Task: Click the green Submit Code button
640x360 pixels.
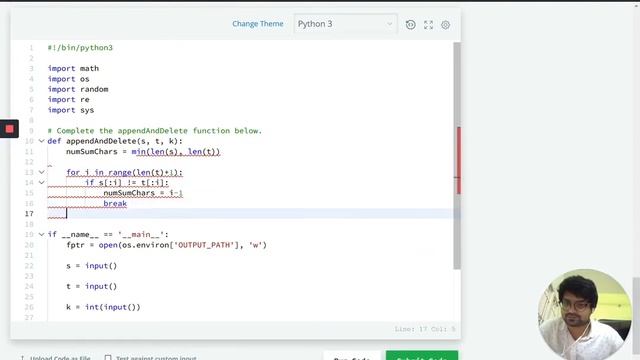Action: tap(422, 356)
